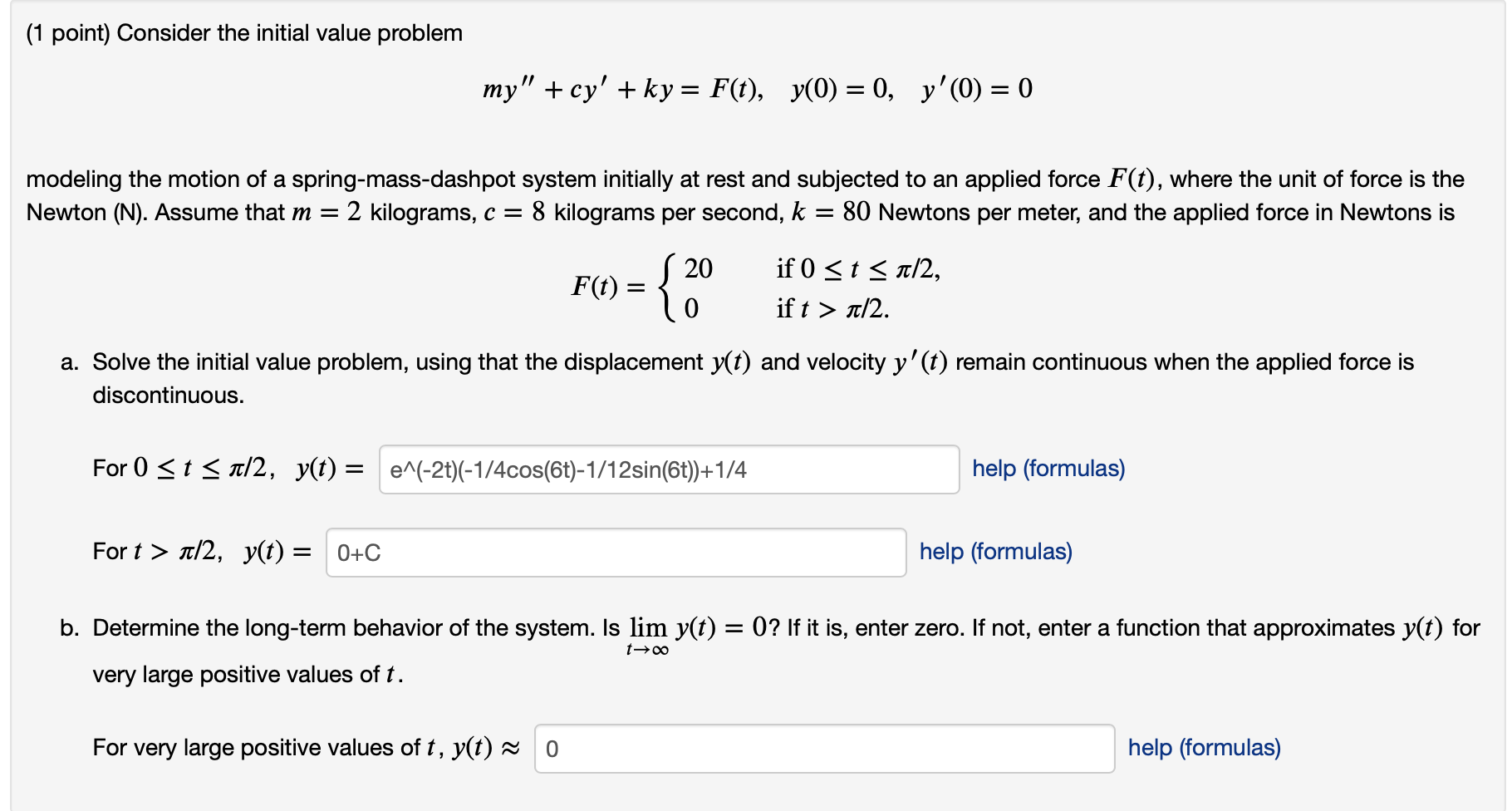Select the text 0+C to edit it

click(358, 553)
